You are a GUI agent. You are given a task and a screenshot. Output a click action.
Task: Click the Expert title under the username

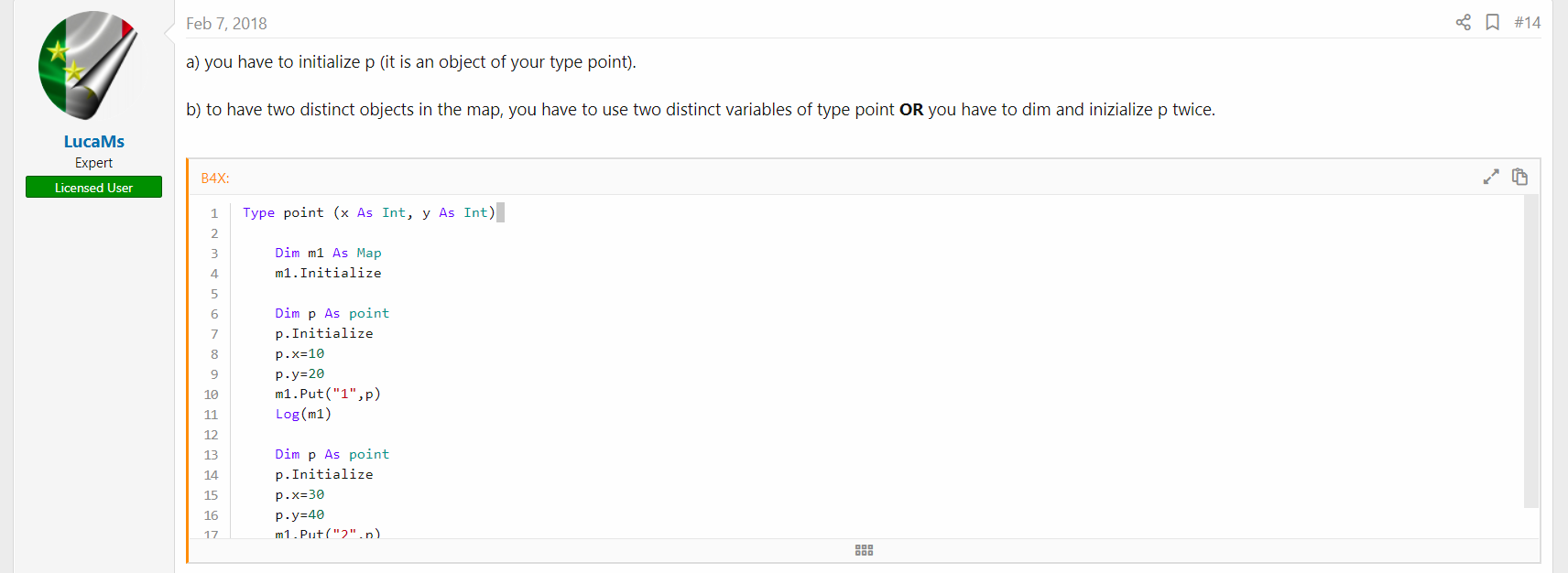(93, 162)
